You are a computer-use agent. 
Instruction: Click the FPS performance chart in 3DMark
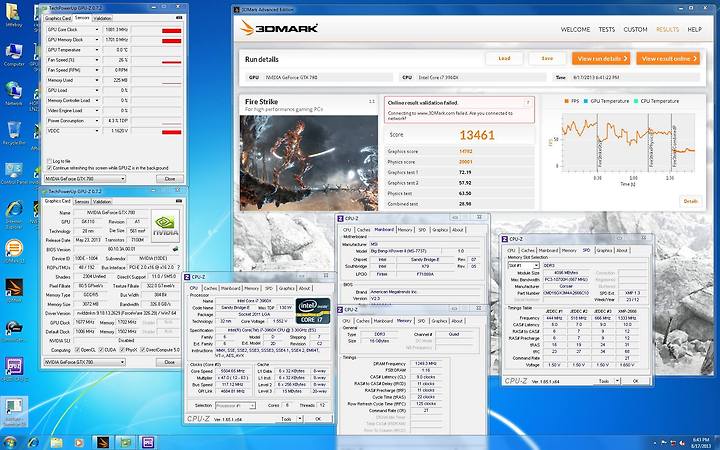(626, 142)
